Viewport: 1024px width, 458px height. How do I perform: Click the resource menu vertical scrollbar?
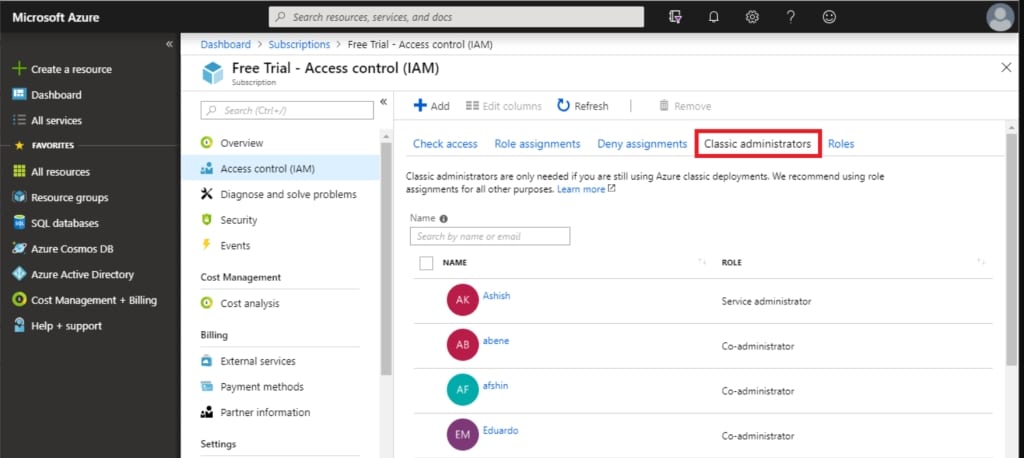tap(386, 258)
